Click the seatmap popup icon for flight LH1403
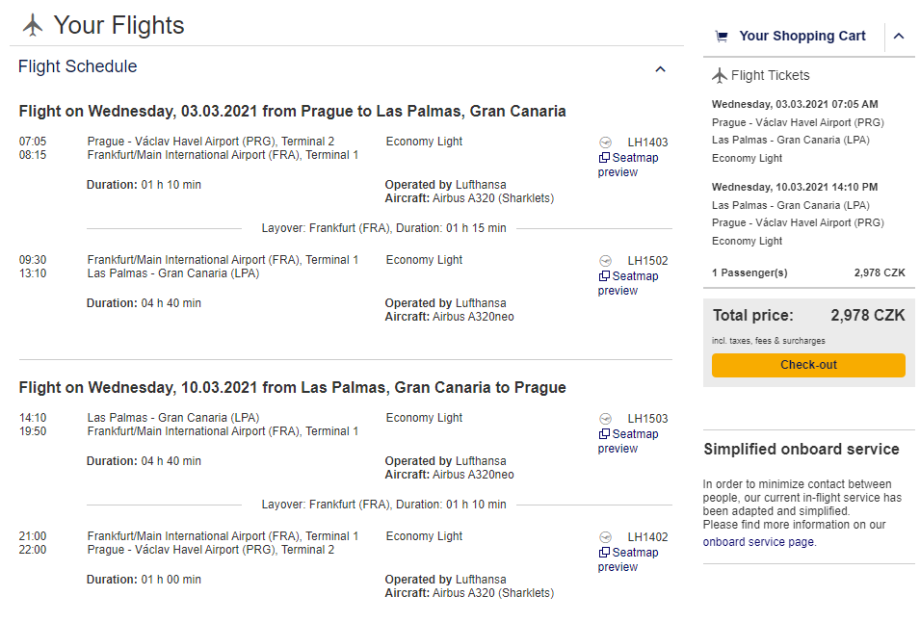Screen dimensions: 920x622 (604, 158)
